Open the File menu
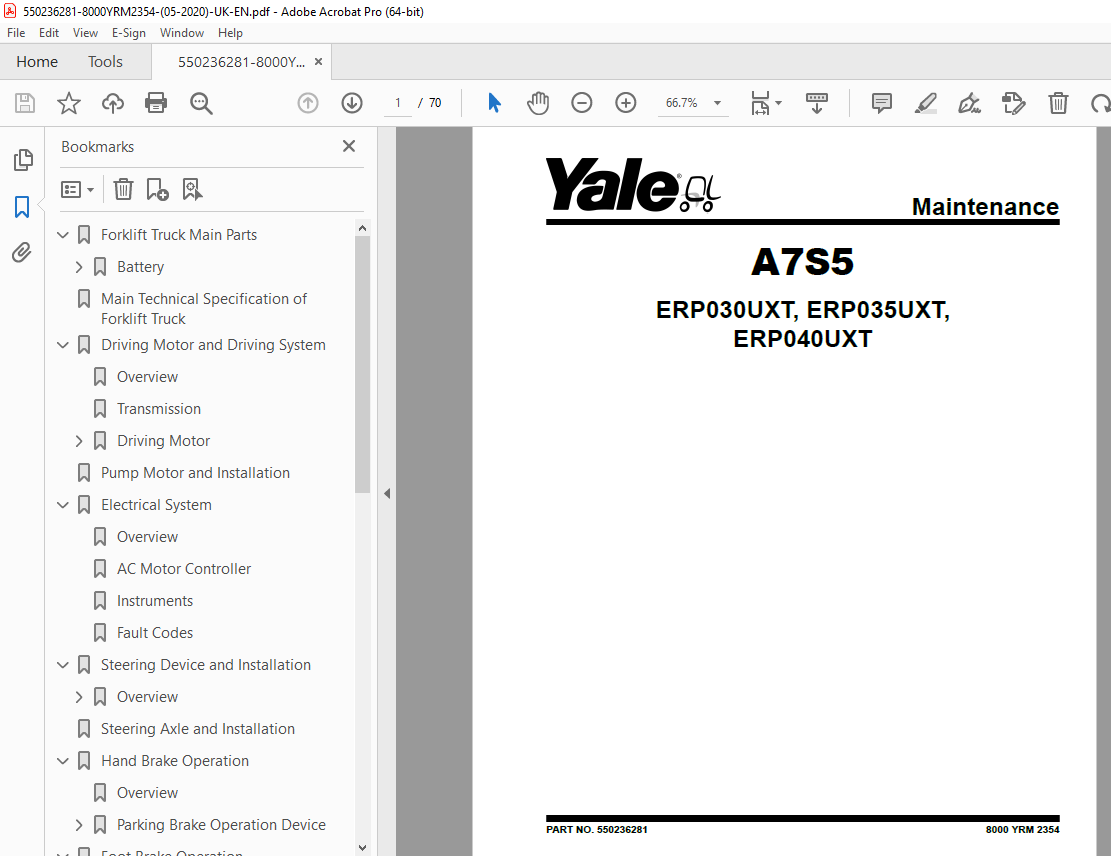The image size is (1111, 856). [16, 33]
